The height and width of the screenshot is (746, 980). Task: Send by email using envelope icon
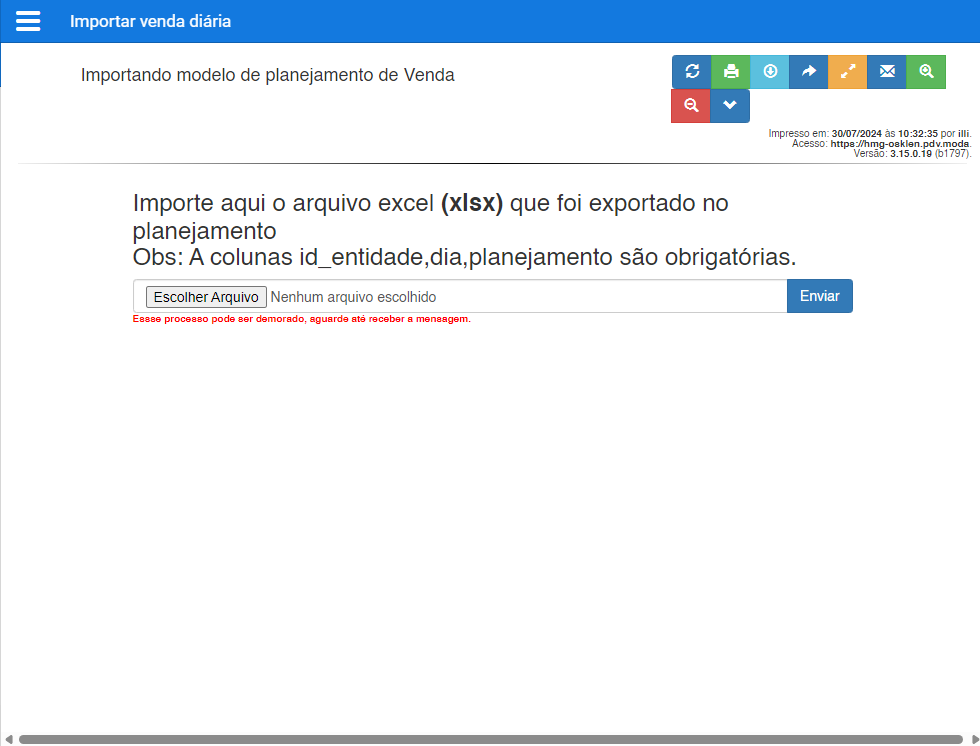pos(887,72)
